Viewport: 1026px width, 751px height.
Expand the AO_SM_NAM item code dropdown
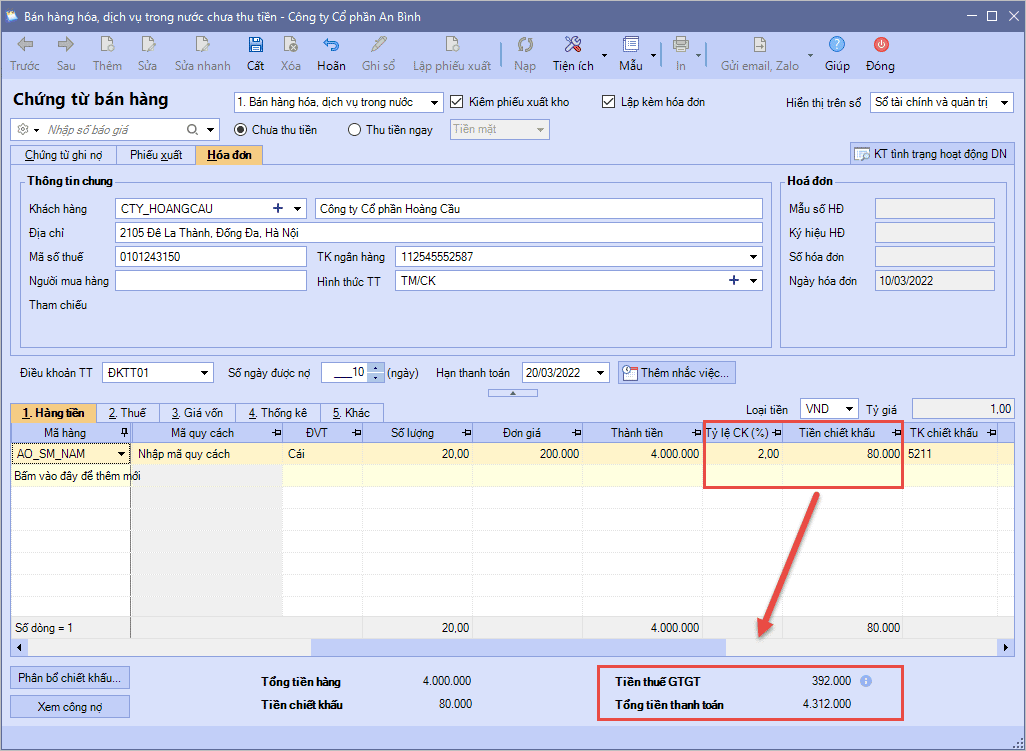(x=122, y=454)
